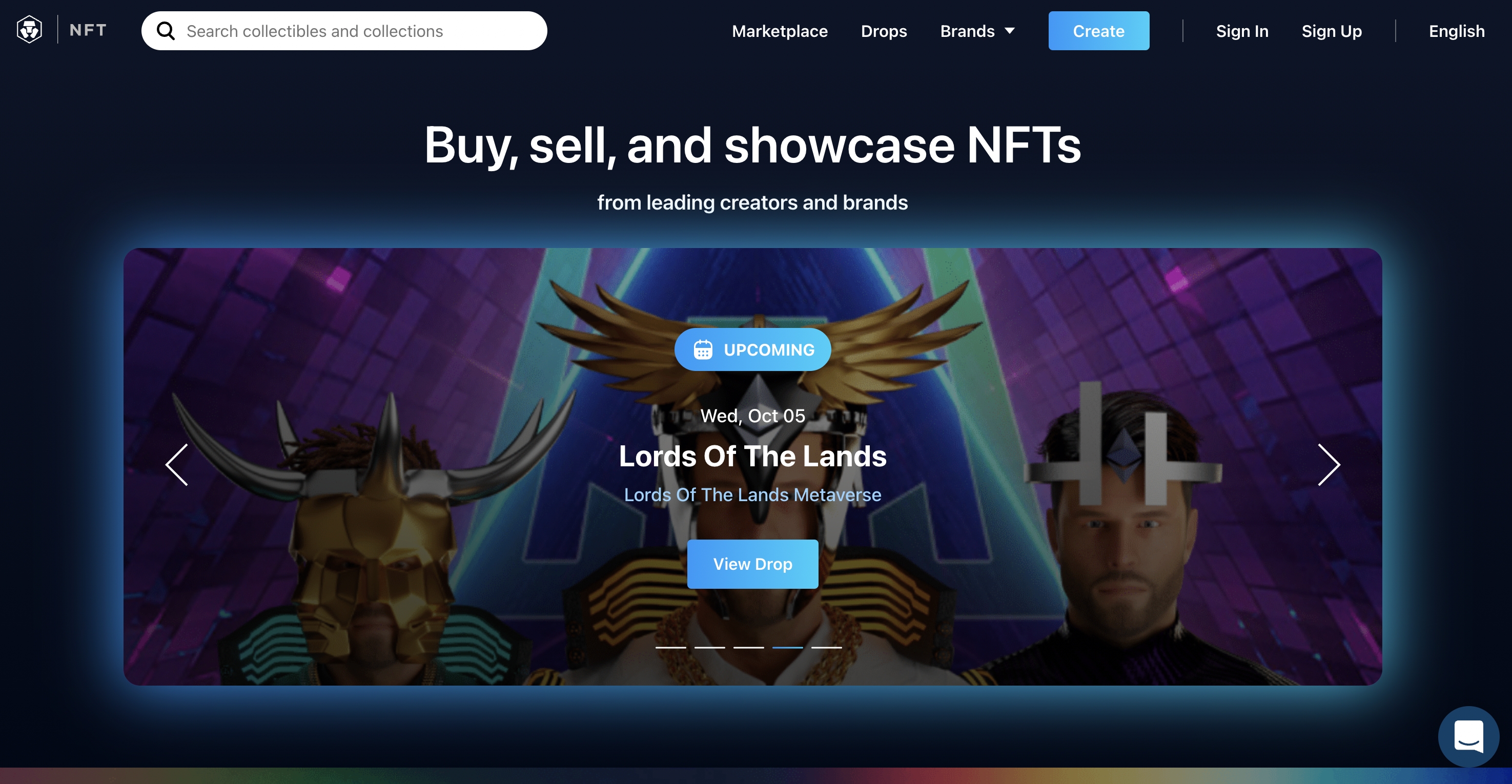Expand the Brands dropdown arrow
1512x784 pixels.
click(1010, 31)
